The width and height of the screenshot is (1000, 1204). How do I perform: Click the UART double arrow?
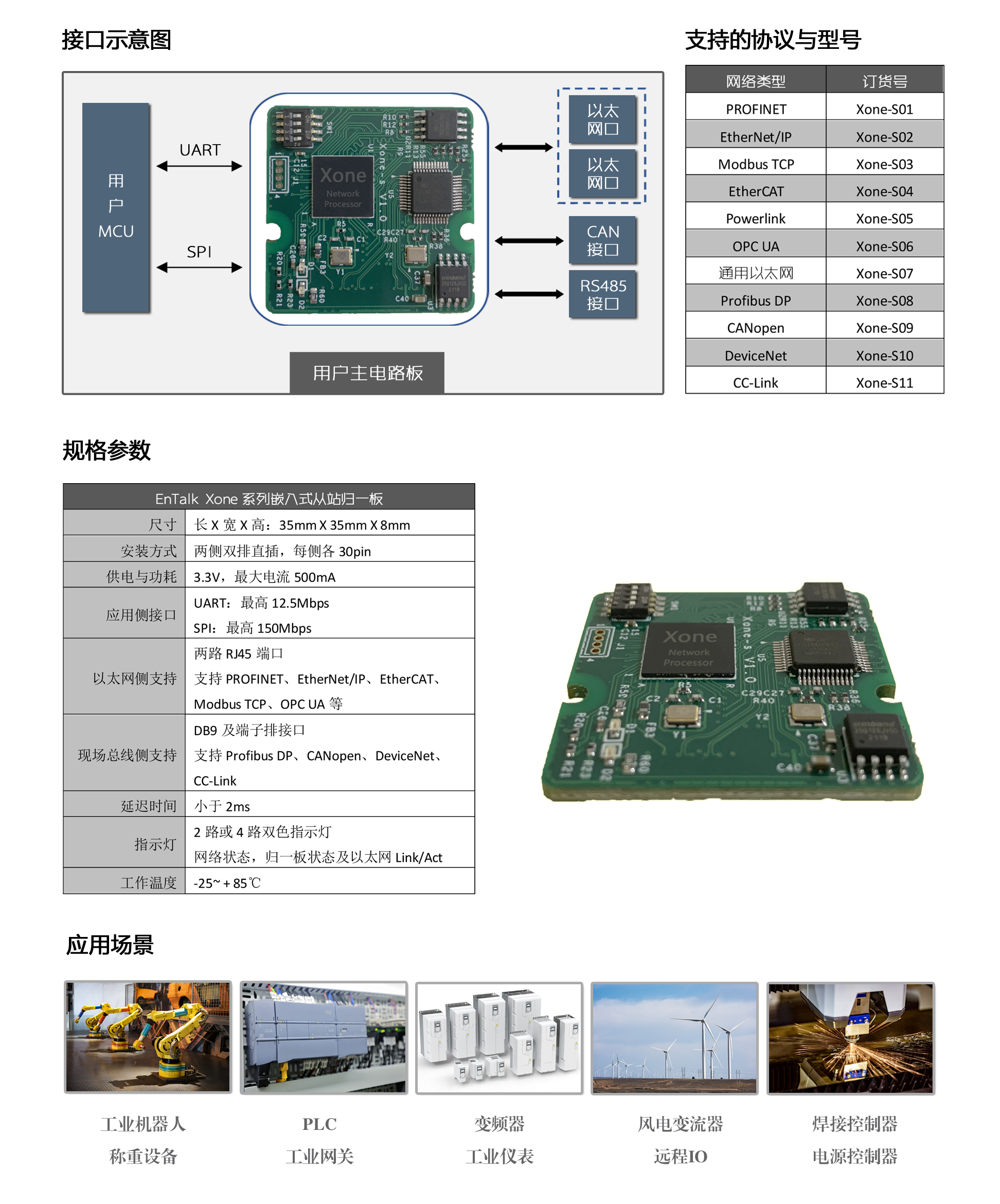coord(200,166)
